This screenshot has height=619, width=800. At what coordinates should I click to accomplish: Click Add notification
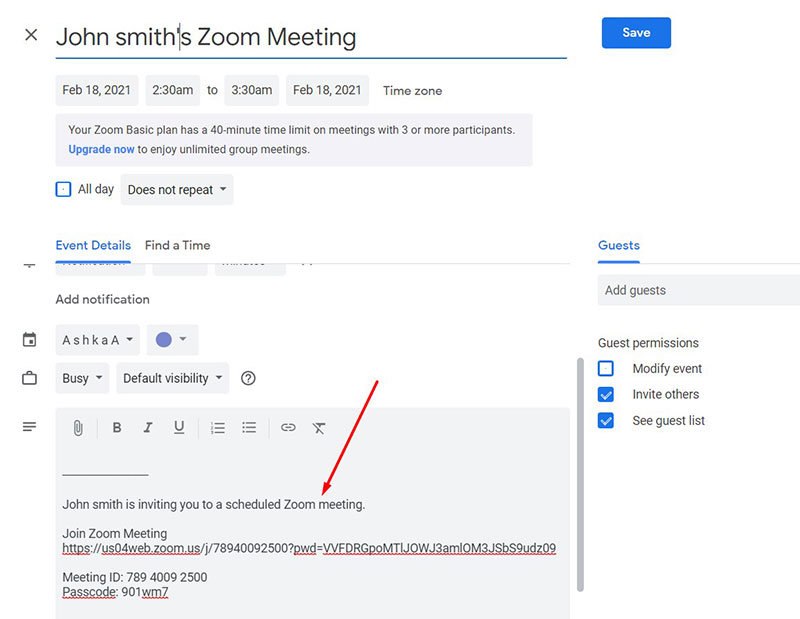pyautogui.click(x=103, y=300)
